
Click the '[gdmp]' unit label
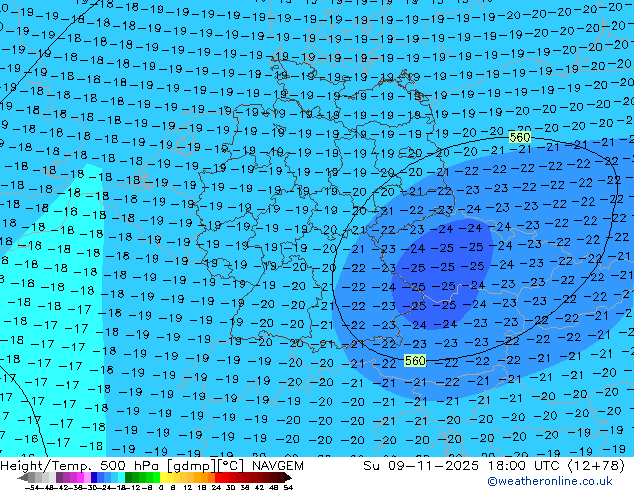(x=190, y=466)
